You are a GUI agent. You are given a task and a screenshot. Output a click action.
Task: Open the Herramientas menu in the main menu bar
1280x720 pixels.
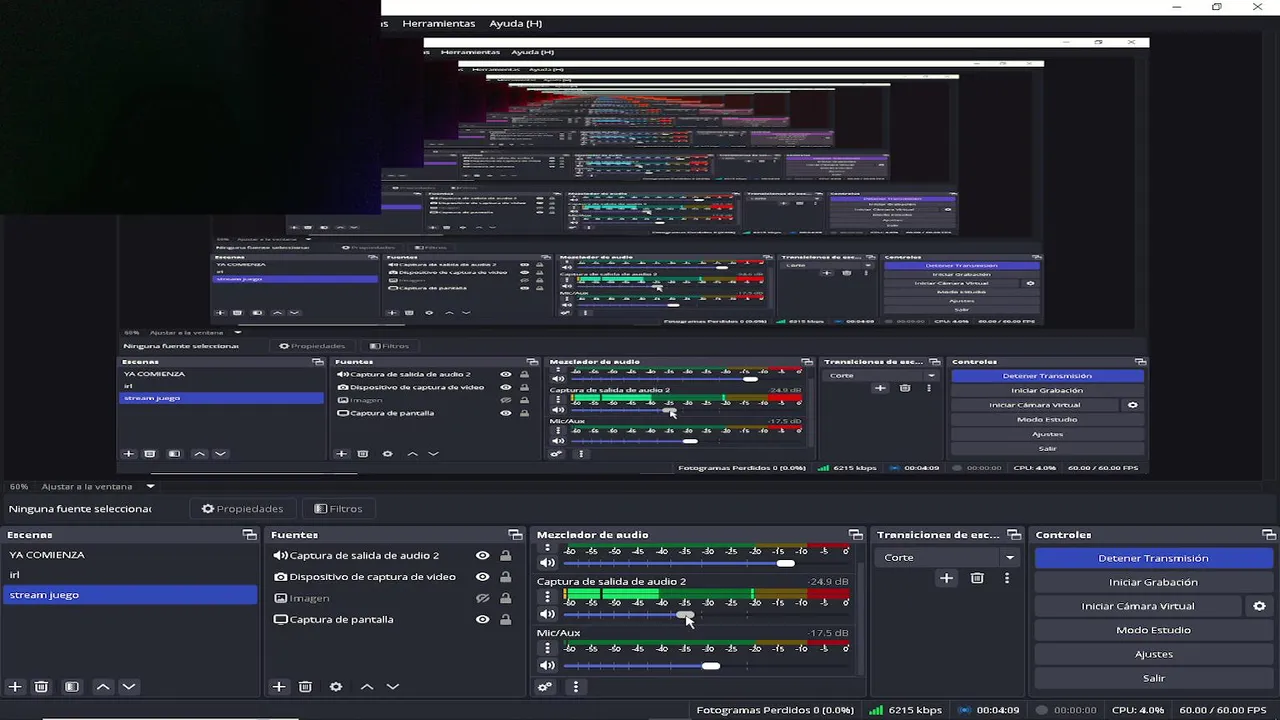point(438,23)
